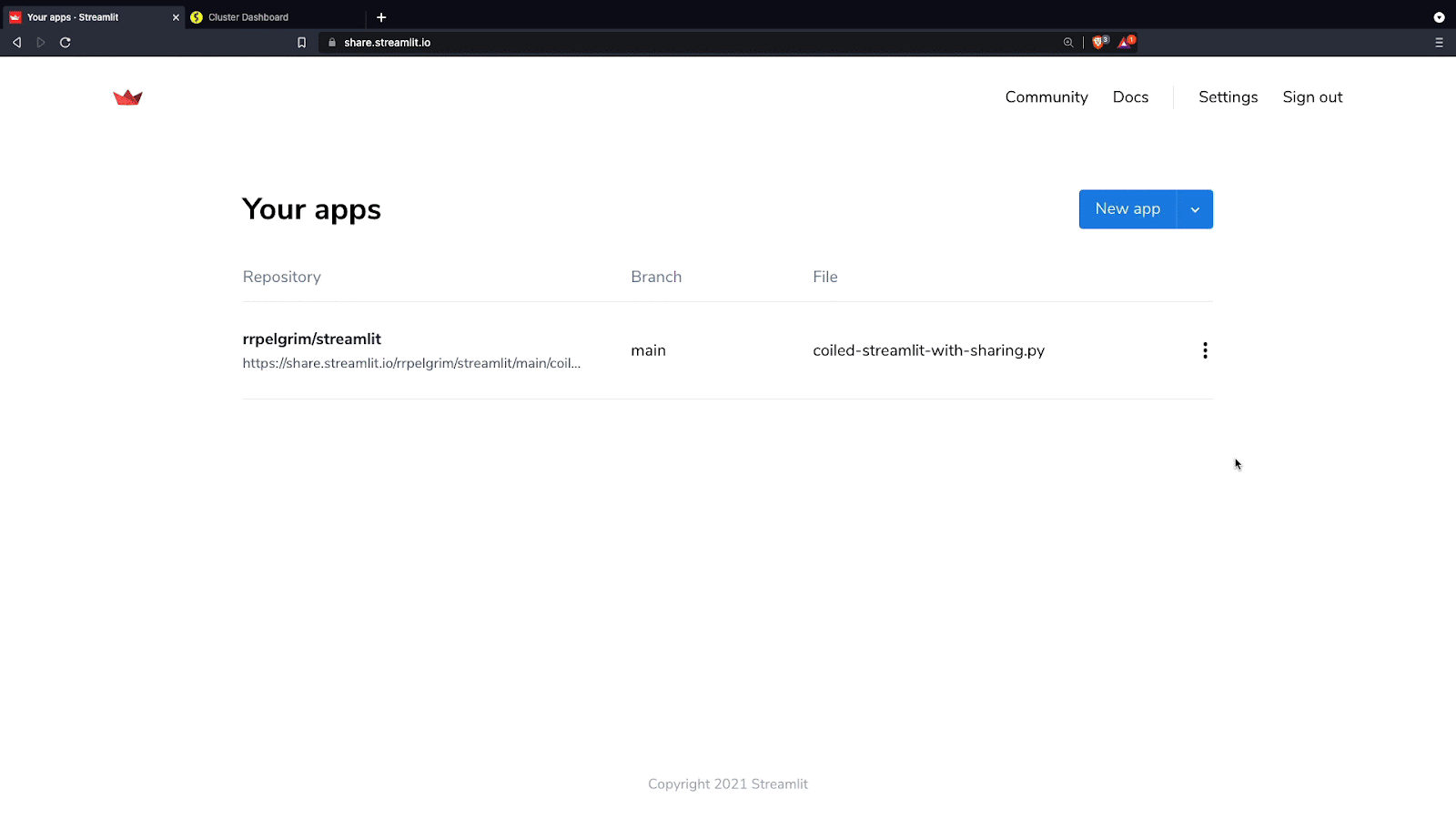Screen dimensions: 1456x819
Task: Open the three-dot menu for rrpelgrim/streamlit app
Action: pyautogui.click(x=1205, y=350)
